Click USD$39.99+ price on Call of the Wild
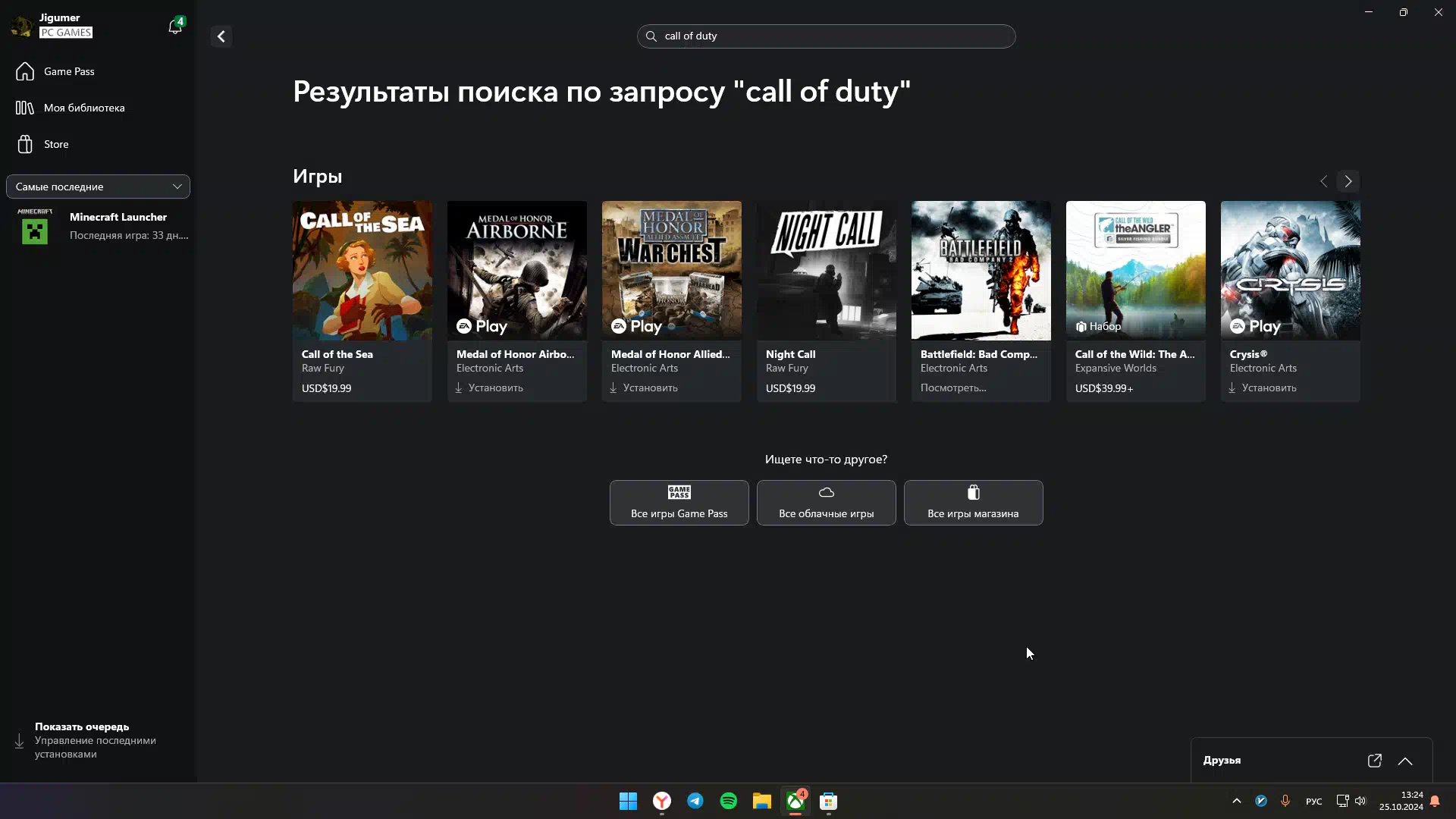This screenshot has height=819, width=1456. click(x=1104, y=388)
